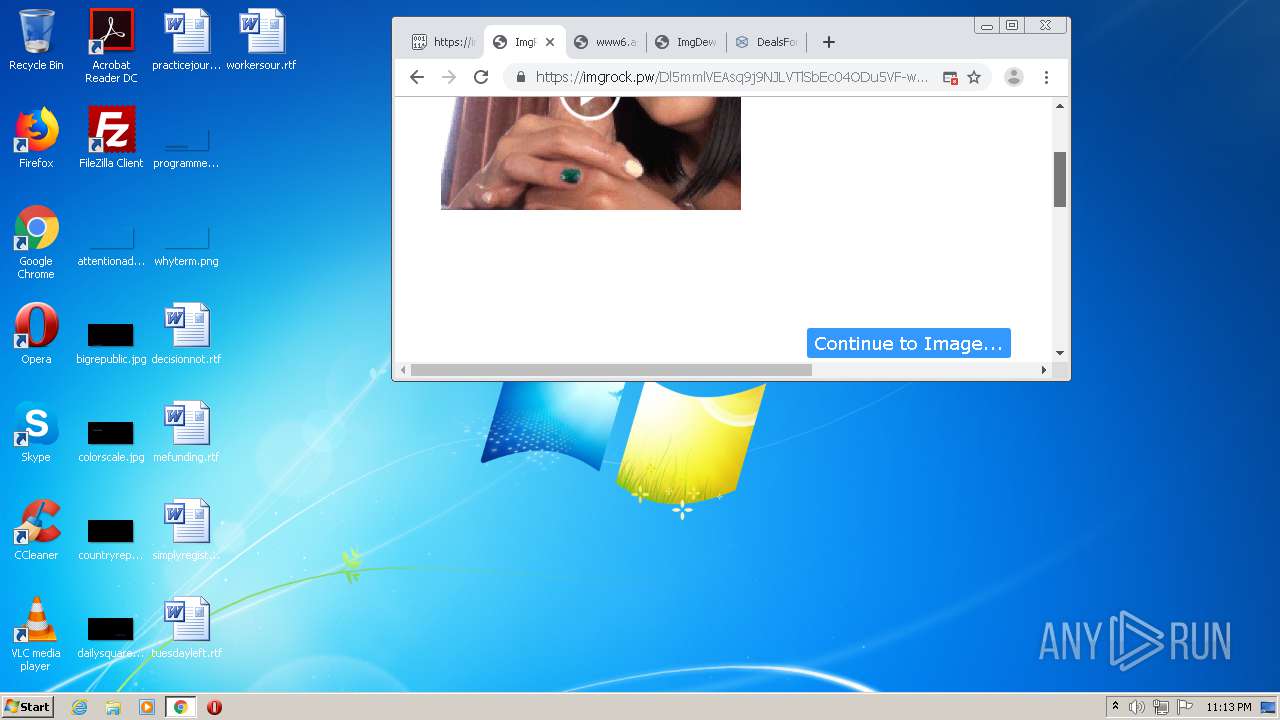Screen dimensions: 1280x720
Task: Select Chrome taskbar button
Action: coord(181,707)
